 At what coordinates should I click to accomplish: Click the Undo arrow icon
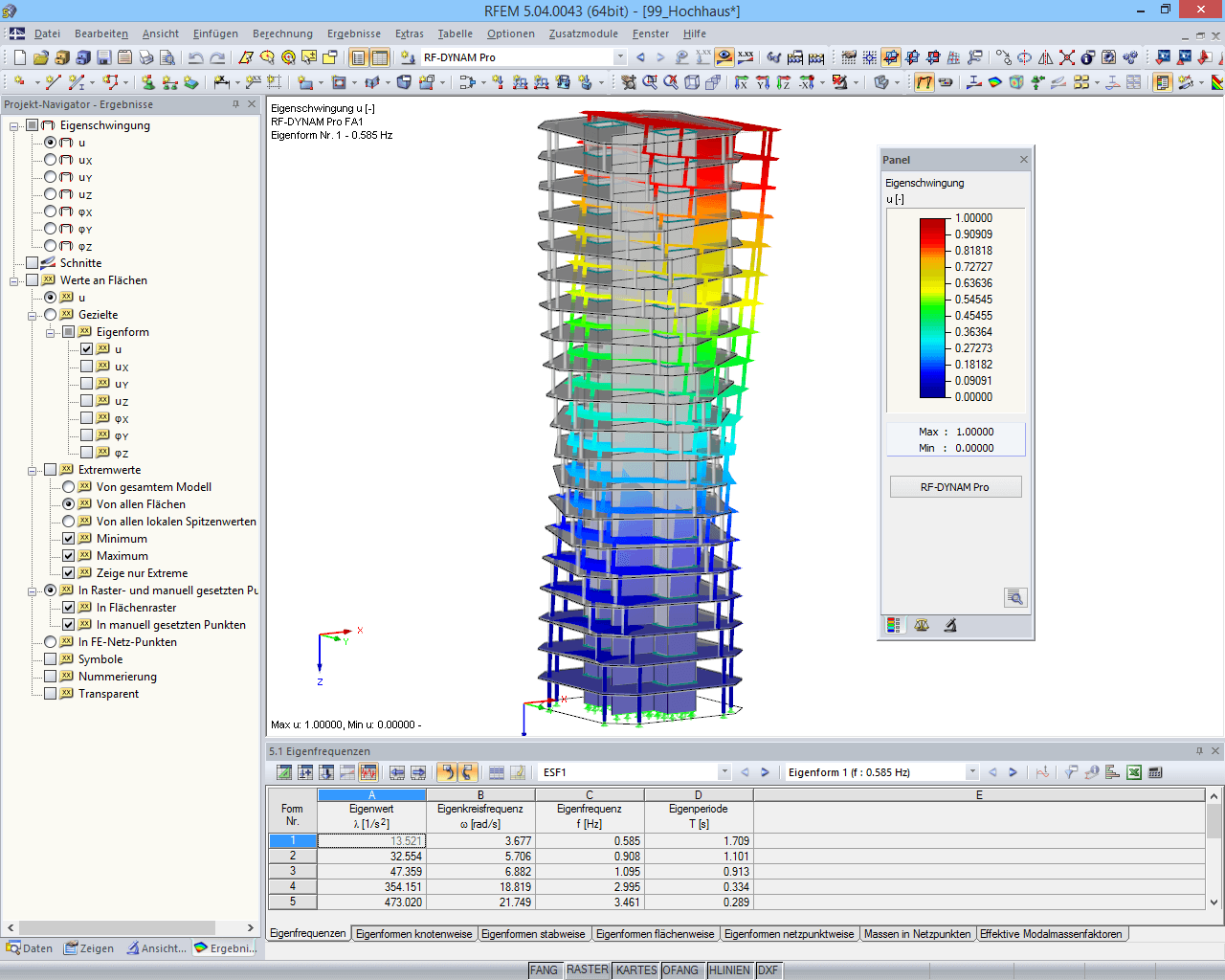pos(196,57)
